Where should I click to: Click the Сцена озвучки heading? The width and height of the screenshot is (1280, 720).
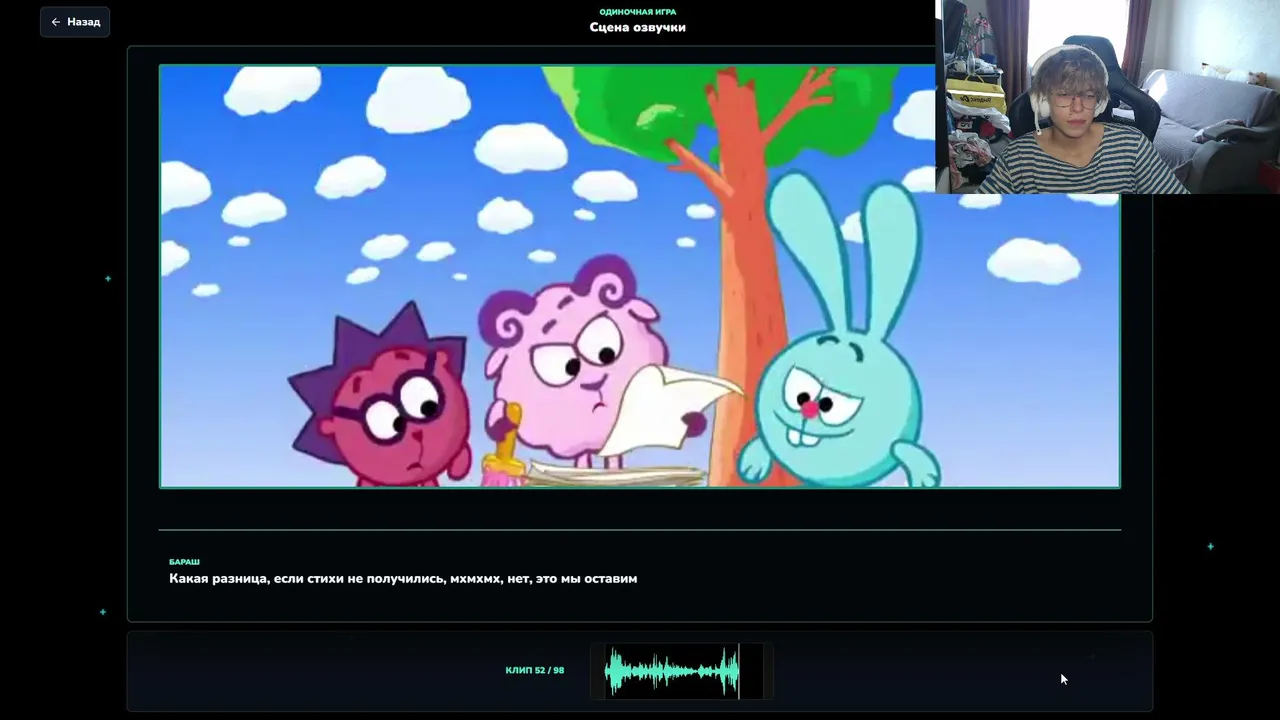click(x=638, y=28)
